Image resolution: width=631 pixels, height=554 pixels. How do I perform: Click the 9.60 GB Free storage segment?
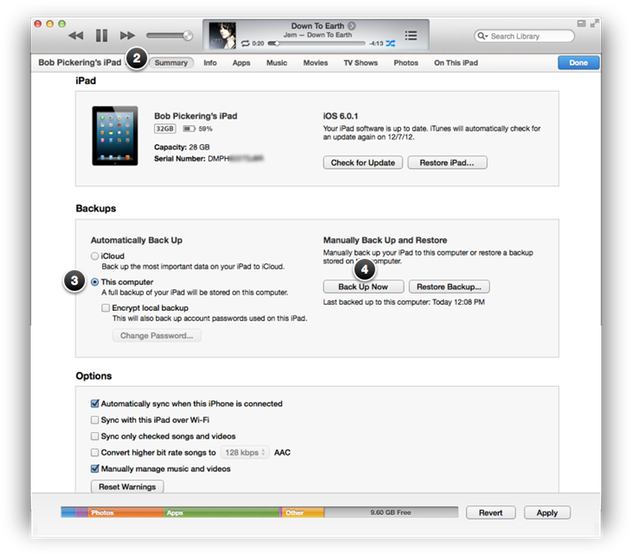pyautogui.click(x=391, y=513)
